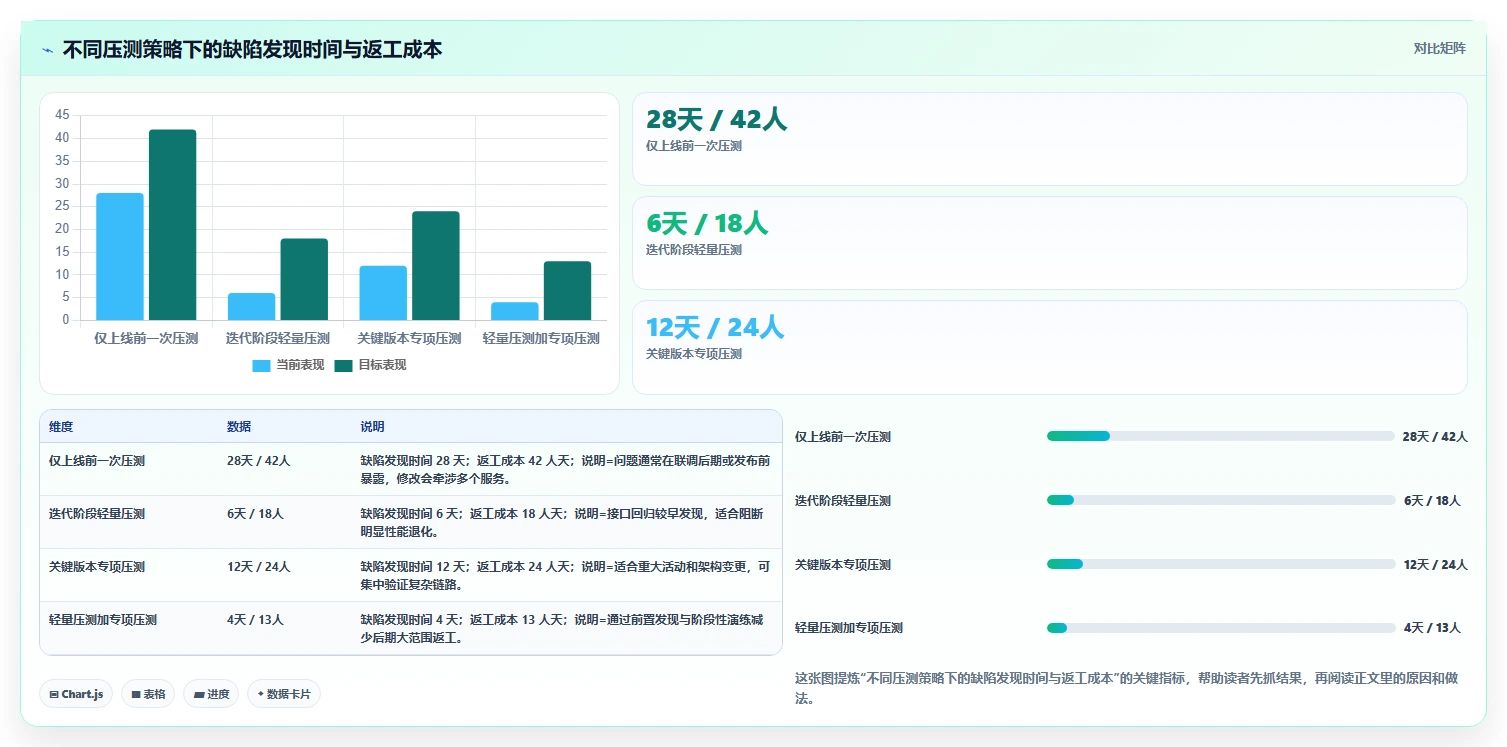Viewport: 1507px width, 747px height.
Task: Click x-axis label 轻量压测加专项压测
Action: (541, 339)
